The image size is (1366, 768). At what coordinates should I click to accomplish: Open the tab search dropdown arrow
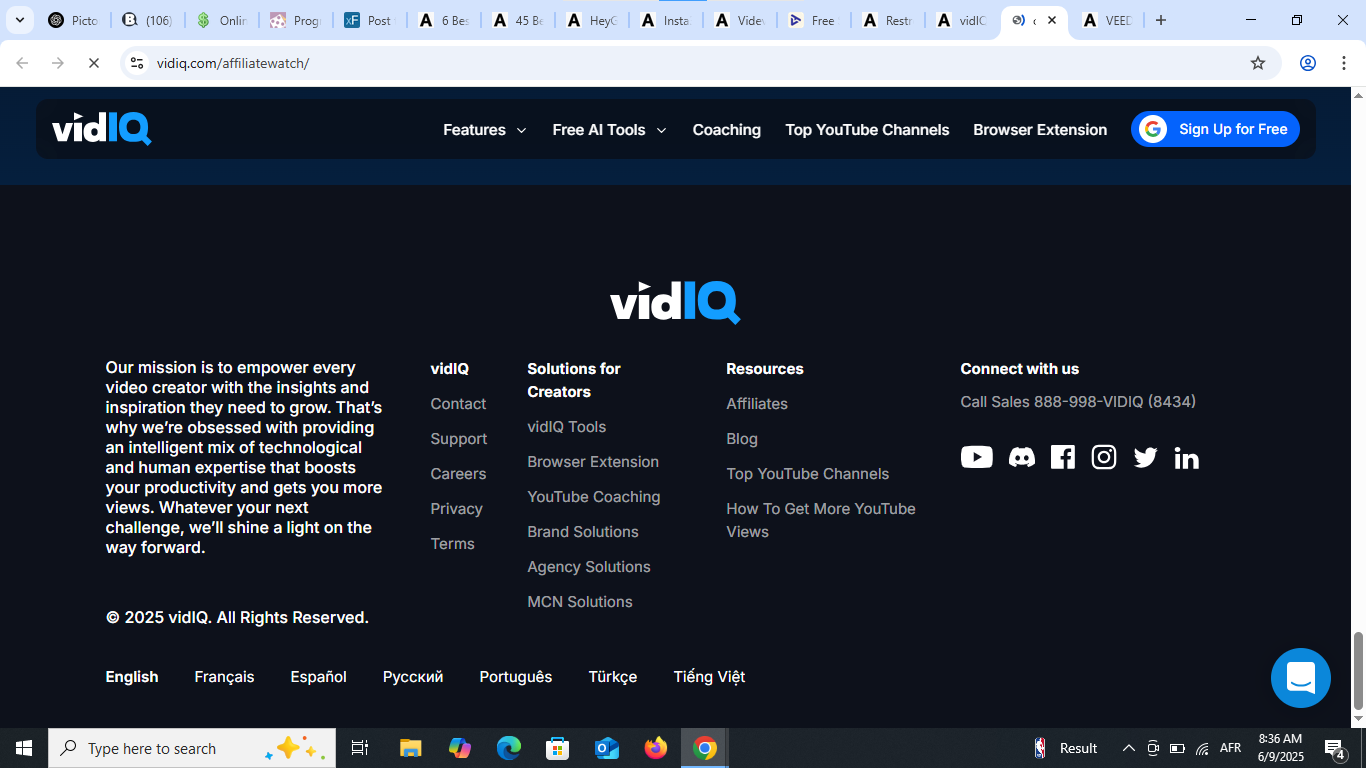click(x=19, y=20)
